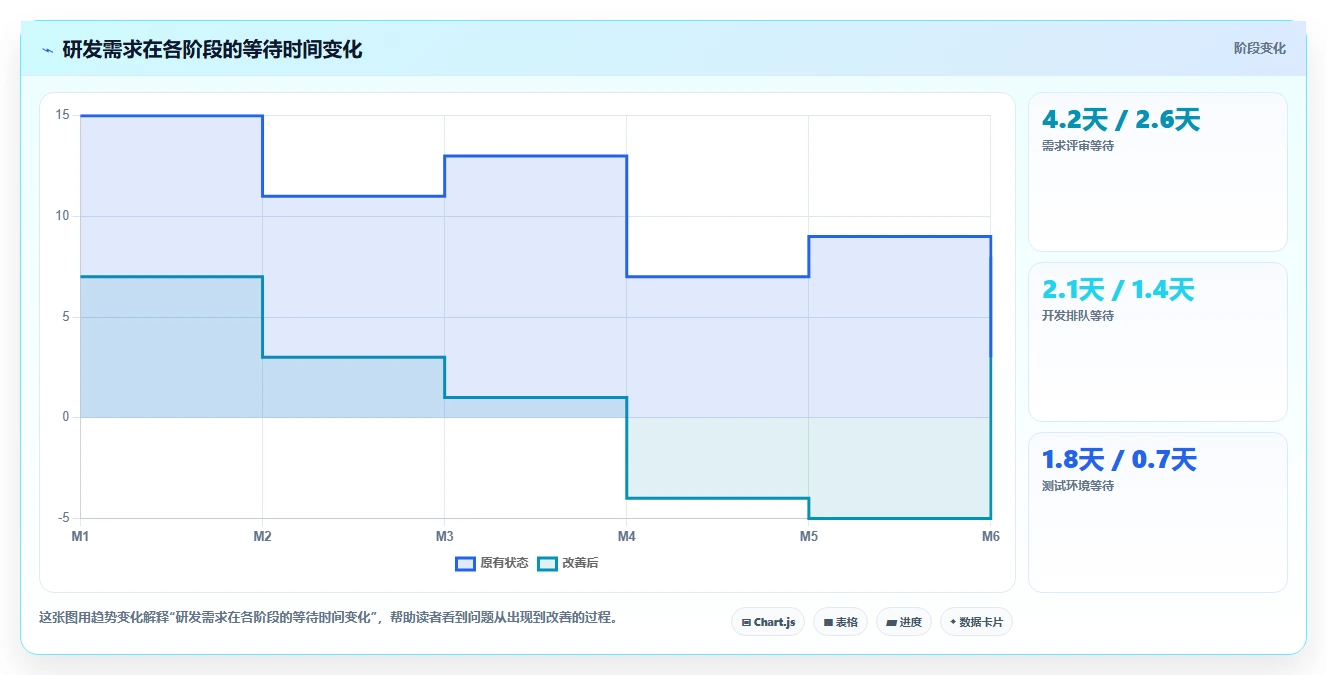The image size is (1327, 675).
Task: Click the 进度 tag chip
Action: tap(903, 622)
